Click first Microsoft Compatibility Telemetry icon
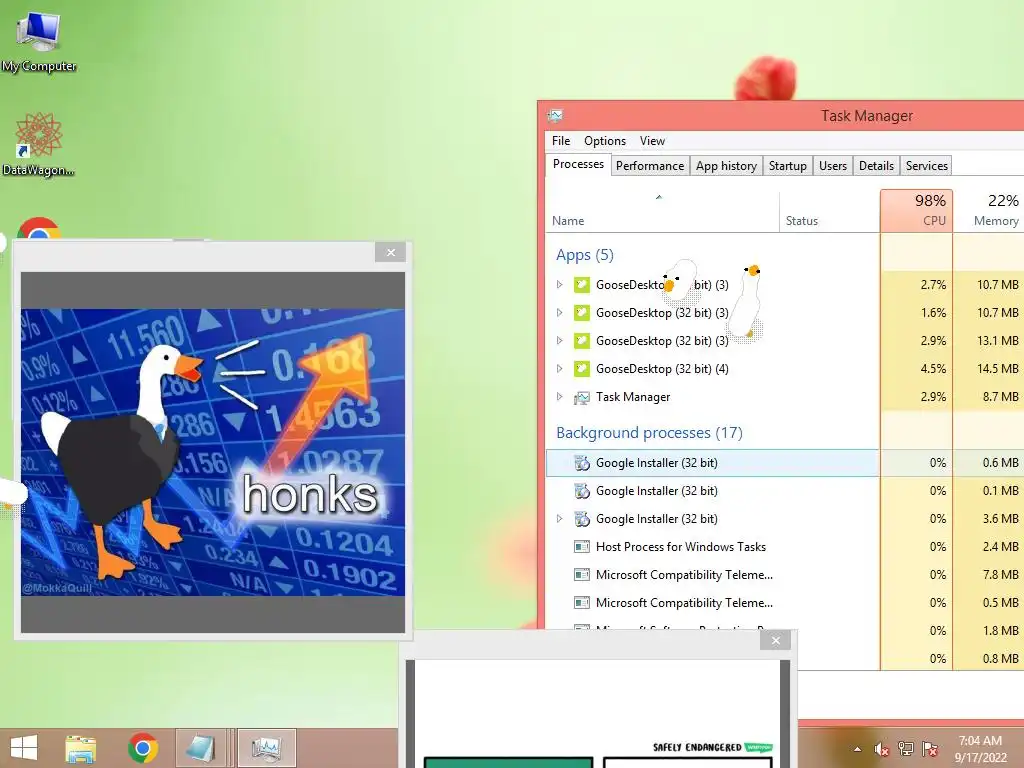 coord(581,575)
